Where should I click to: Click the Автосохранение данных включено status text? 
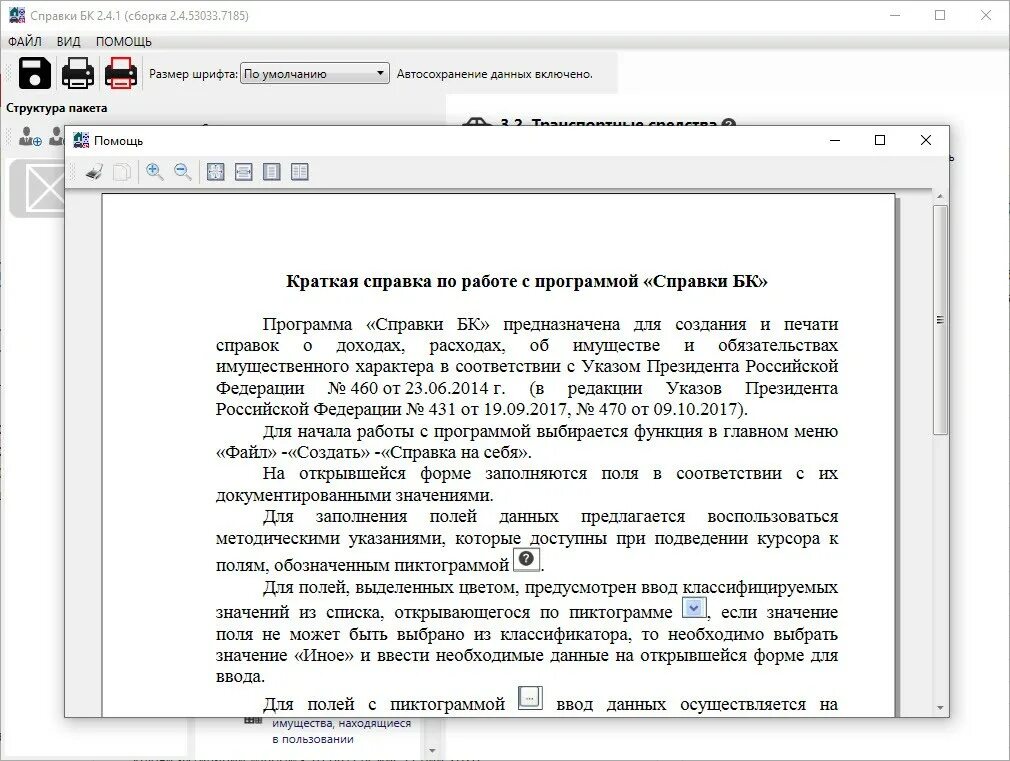494,74
